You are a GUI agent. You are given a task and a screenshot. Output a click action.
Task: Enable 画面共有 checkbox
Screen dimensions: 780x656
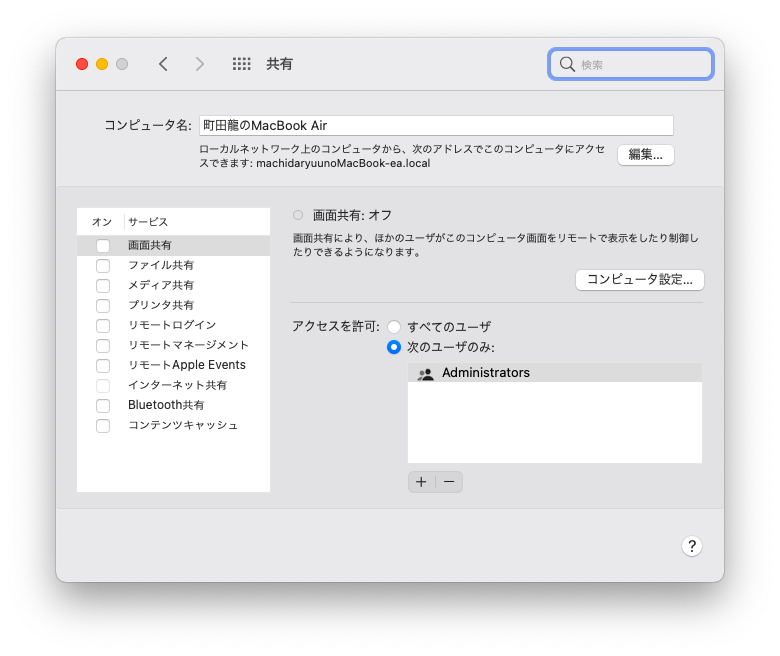tap(103, 246)
